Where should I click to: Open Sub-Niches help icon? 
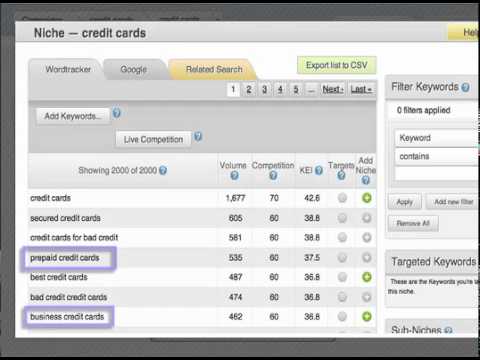(x=449, y=330)
